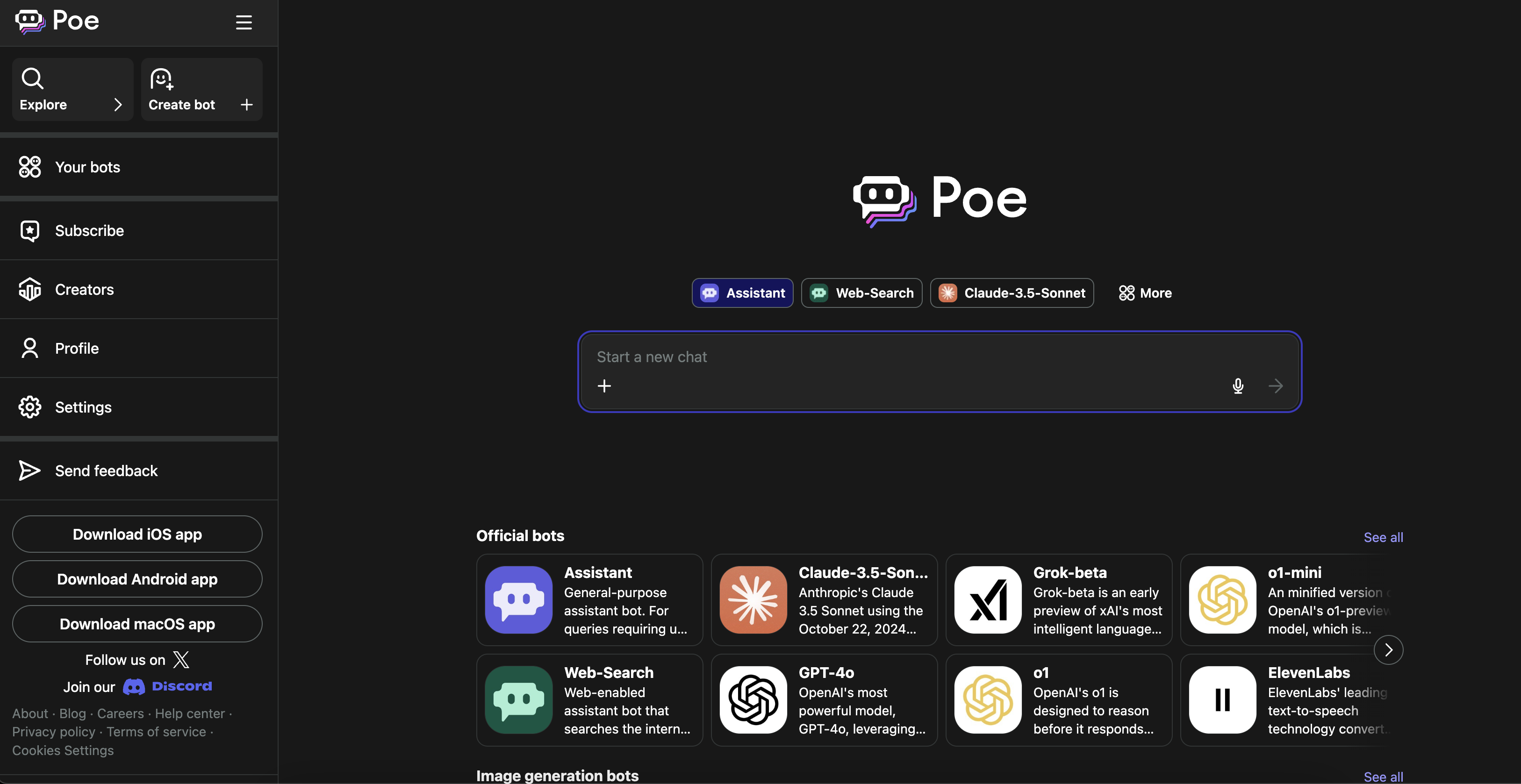Click See all for Official bots
This screenshot has width=1521, height=784.
1383,537
